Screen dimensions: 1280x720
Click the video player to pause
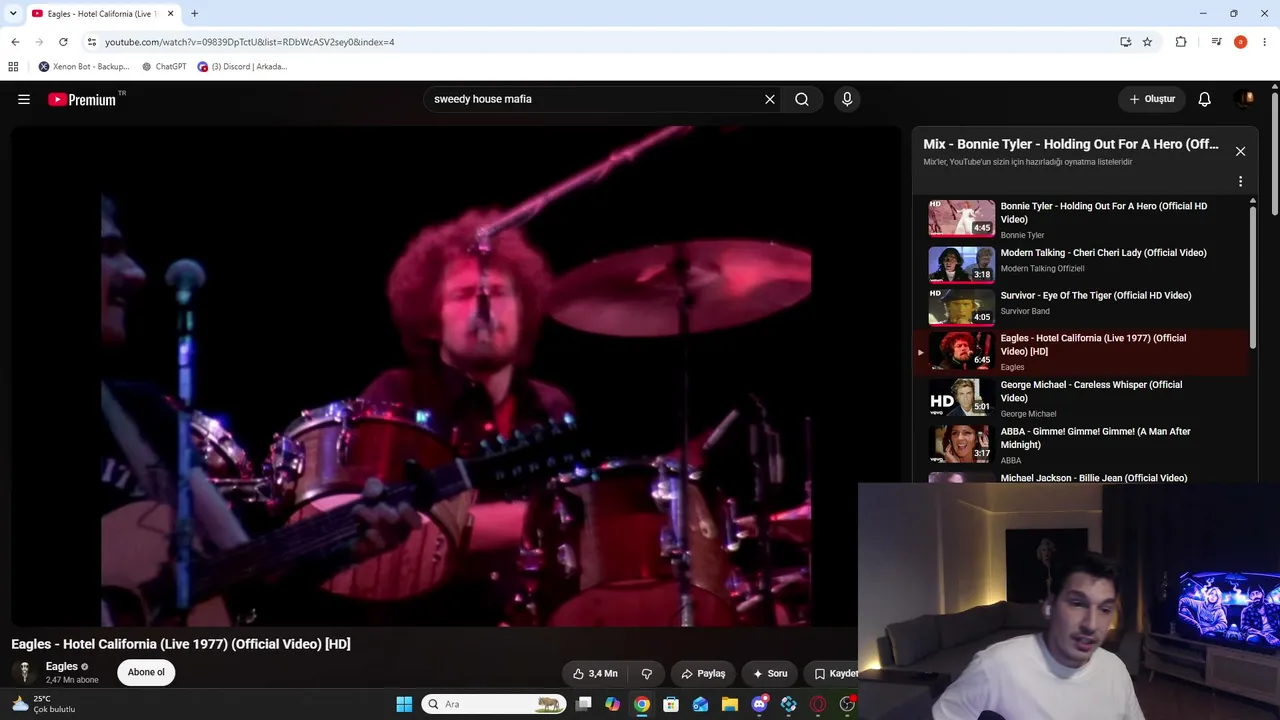pos(456,376)
